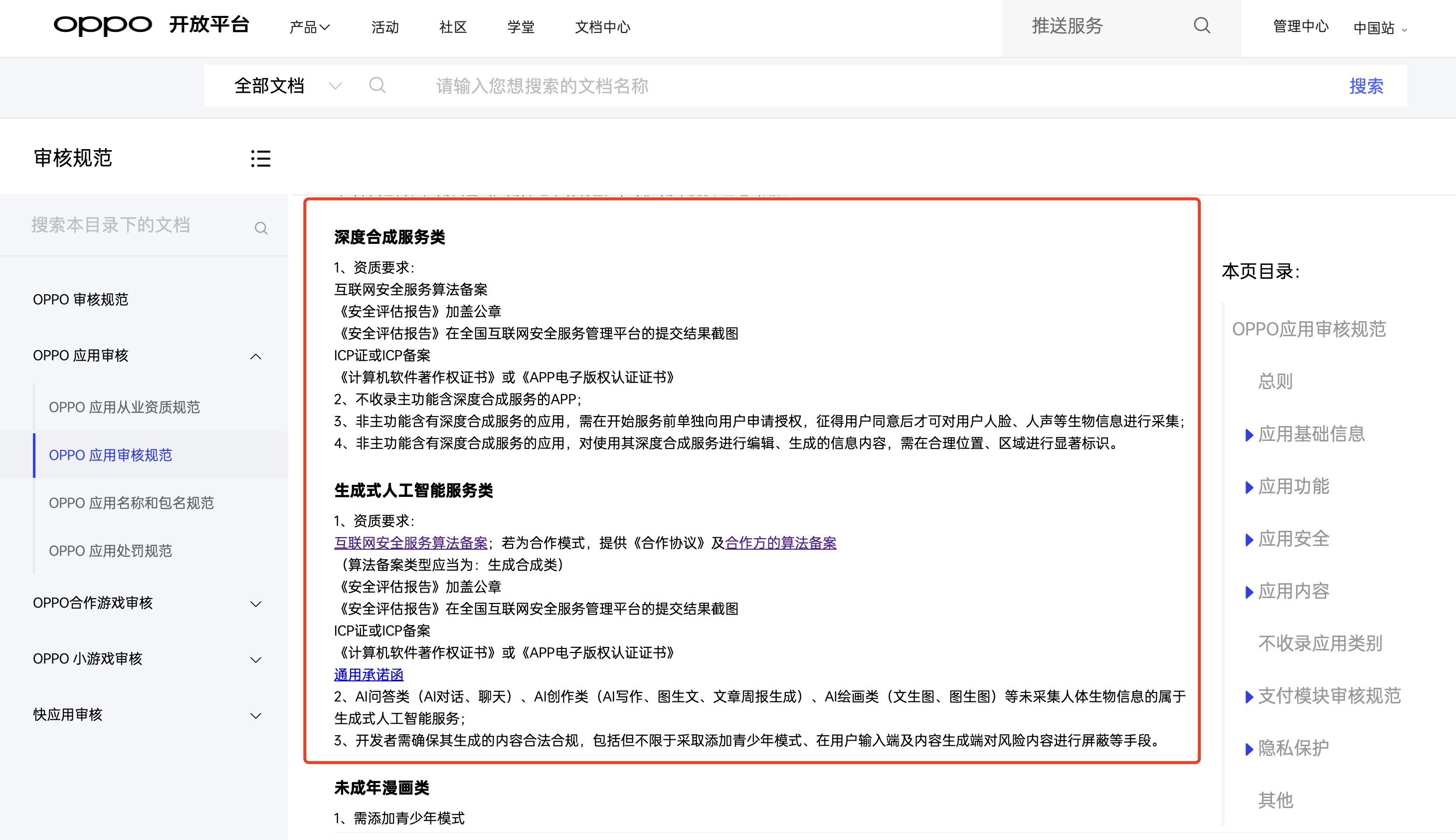Toggle the sidebar list icon next to 审核规范
1456x840 pixels.
261,158
